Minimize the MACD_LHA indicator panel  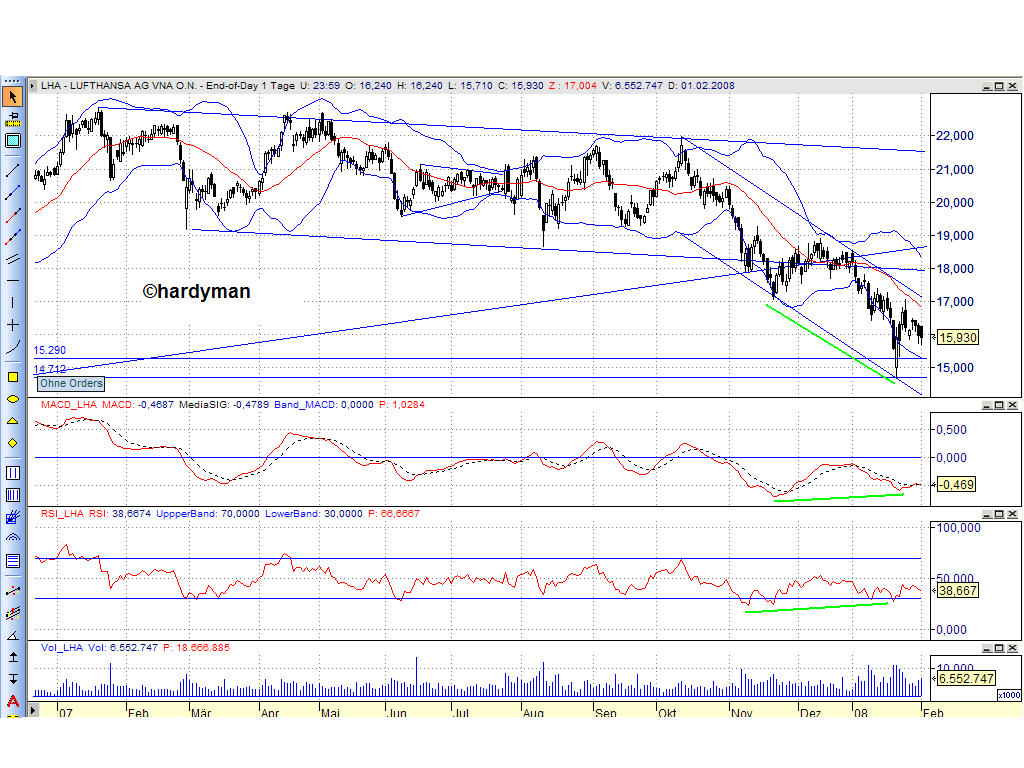point(985,405)
